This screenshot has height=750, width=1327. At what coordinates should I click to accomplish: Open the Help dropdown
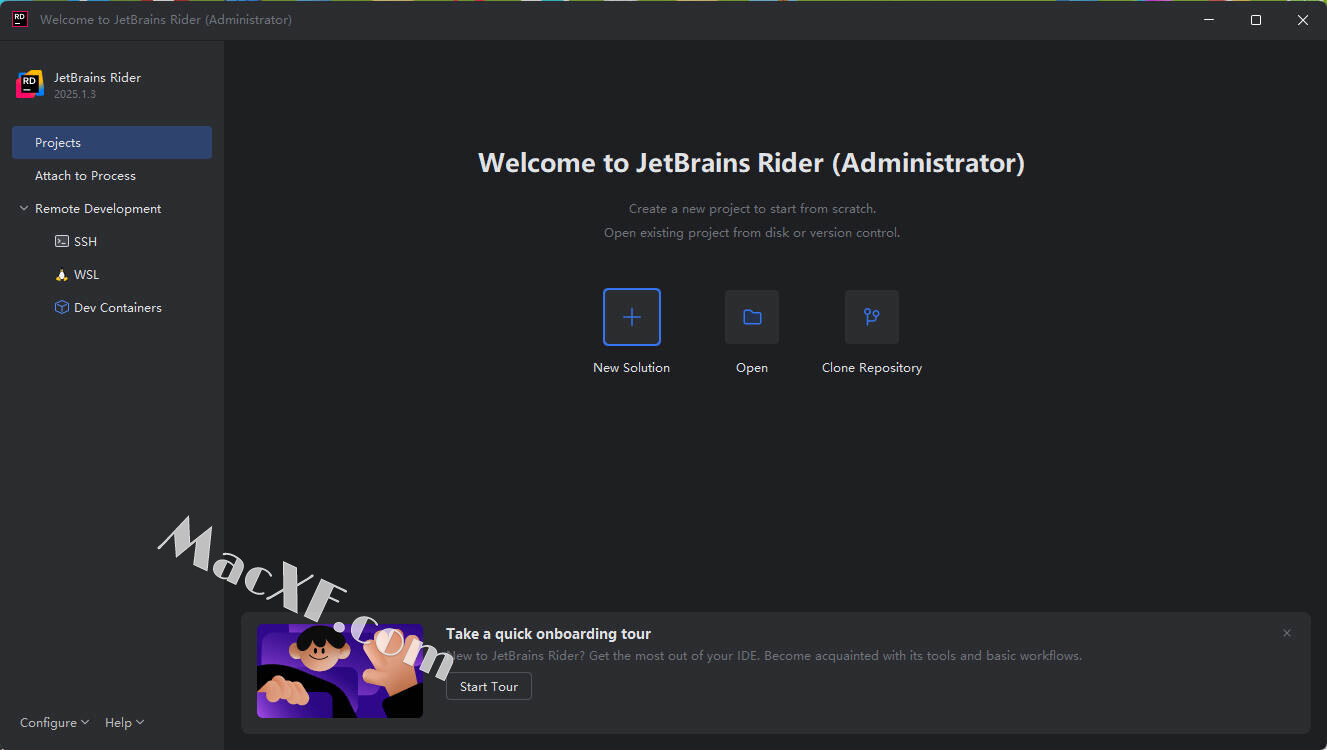tap(125, 723)
